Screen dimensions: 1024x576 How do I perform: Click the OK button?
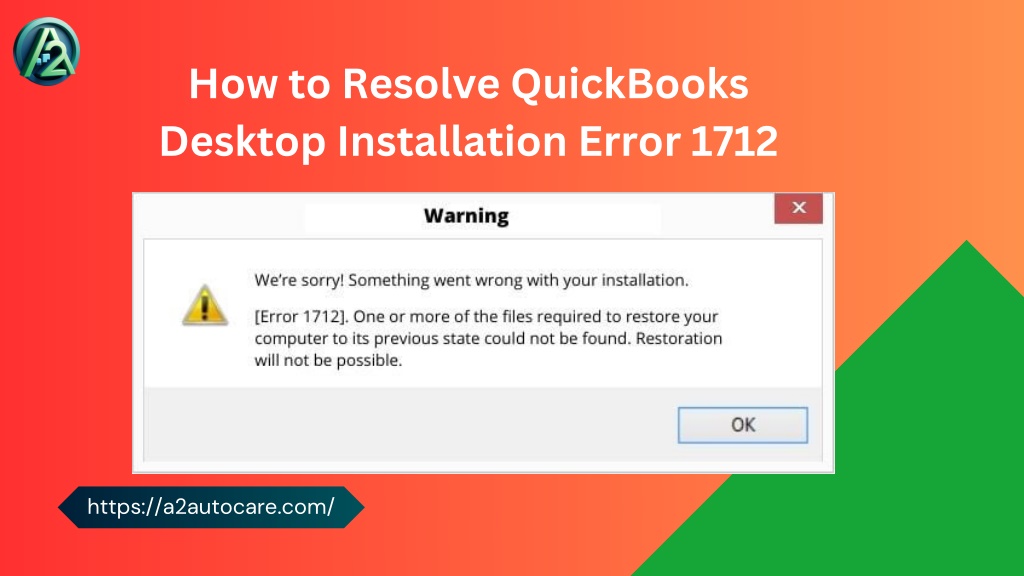[743, 425]
